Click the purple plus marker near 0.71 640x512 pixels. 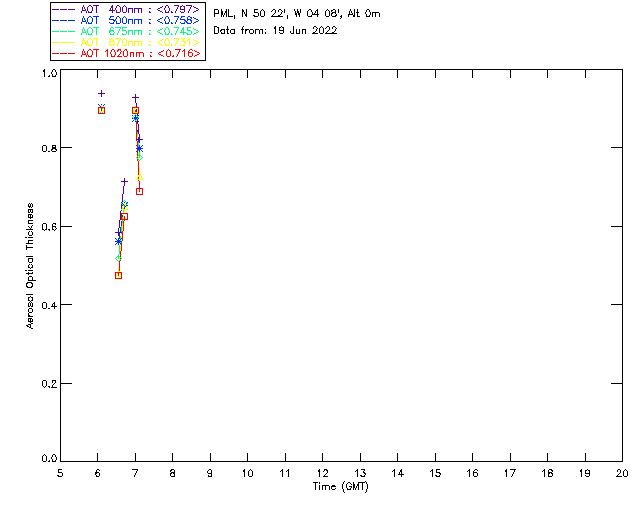[x=124, y=181]
